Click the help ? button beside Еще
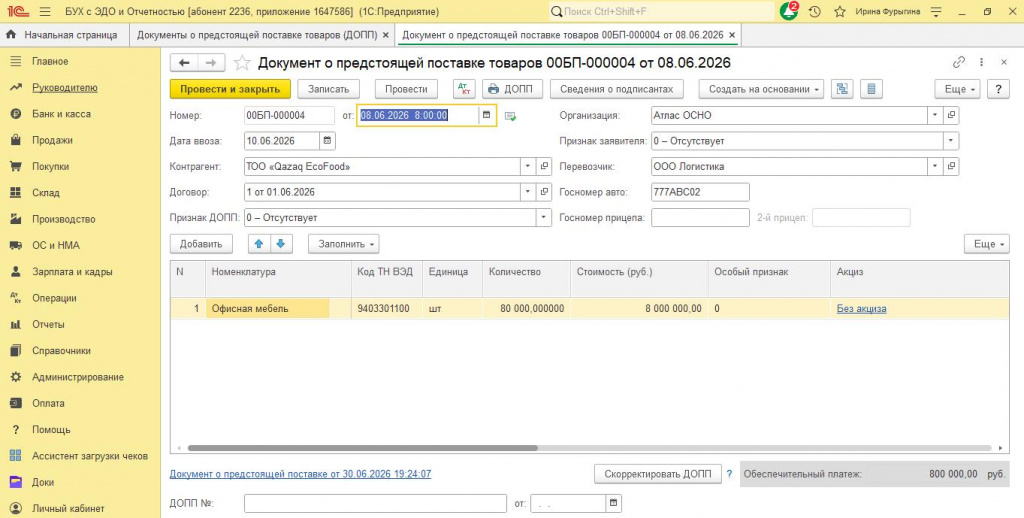Image resolution: width=1024 pixels, height=518 pixels. click(x=998, y=89)
